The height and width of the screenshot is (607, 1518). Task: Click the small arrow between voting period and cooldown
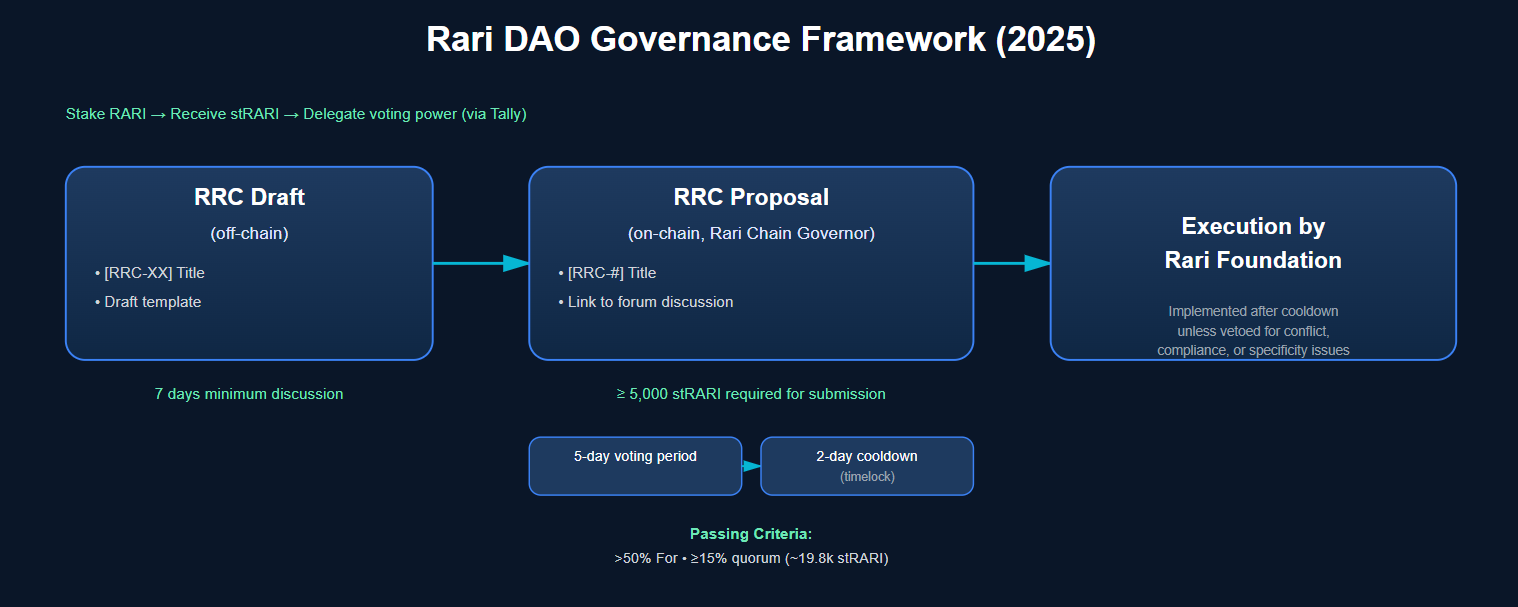(751, 466)
